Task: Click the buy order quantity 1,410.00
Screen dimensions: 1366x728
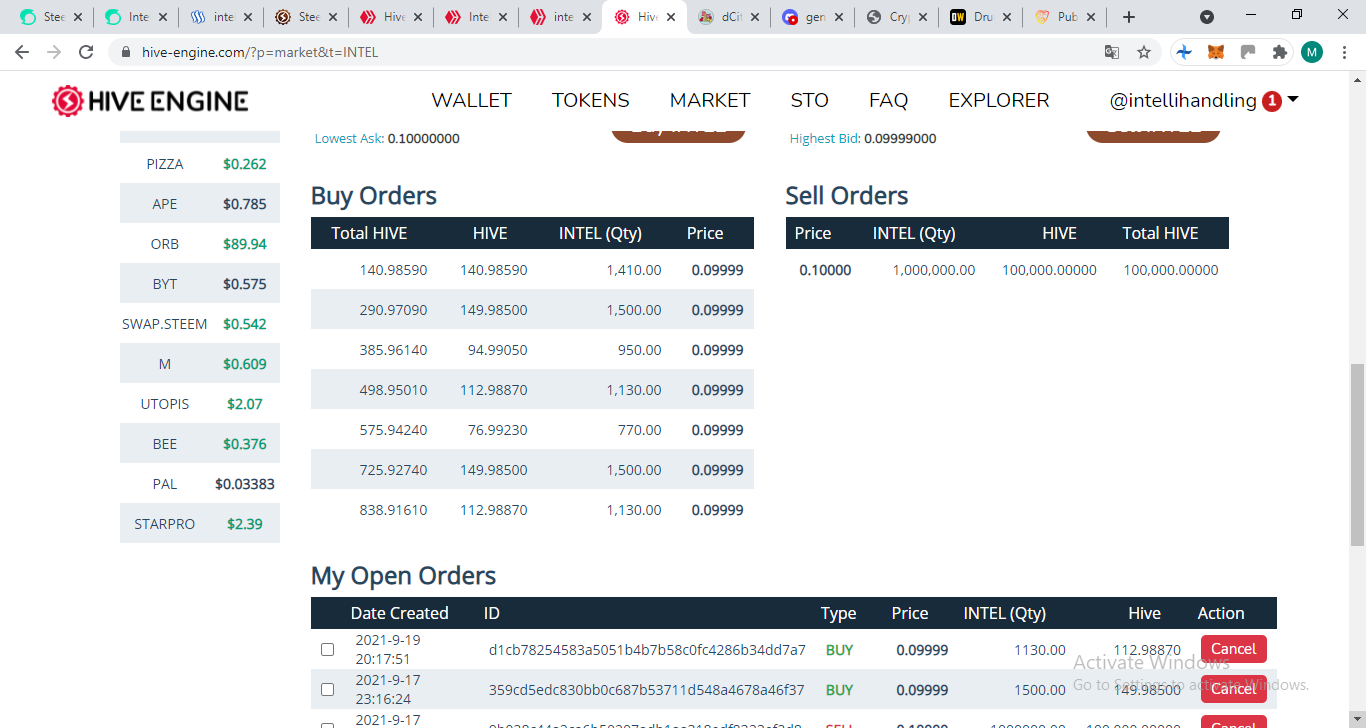Action: (634, 270)
